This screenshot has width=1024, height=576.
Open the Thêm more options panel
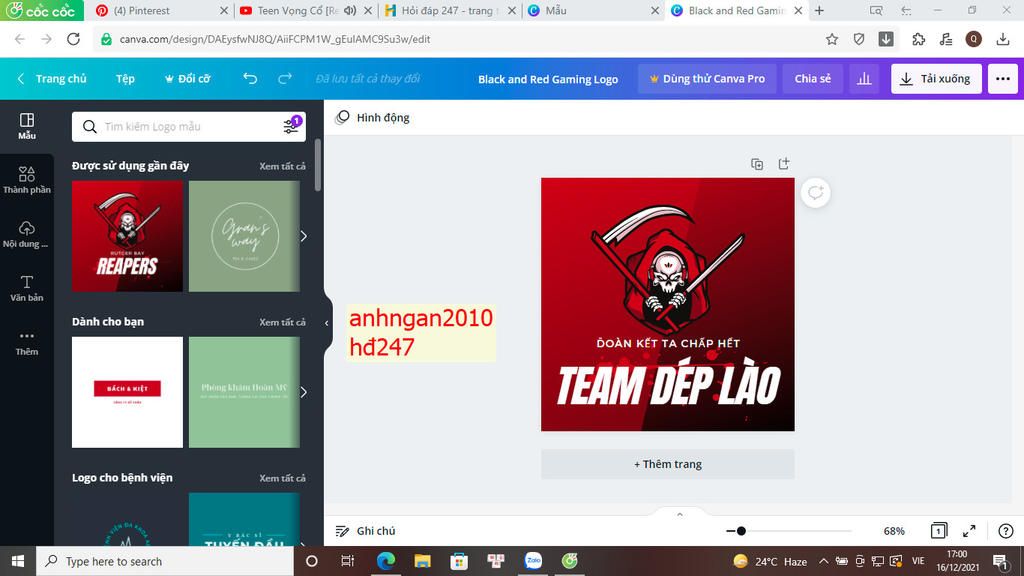27,342
